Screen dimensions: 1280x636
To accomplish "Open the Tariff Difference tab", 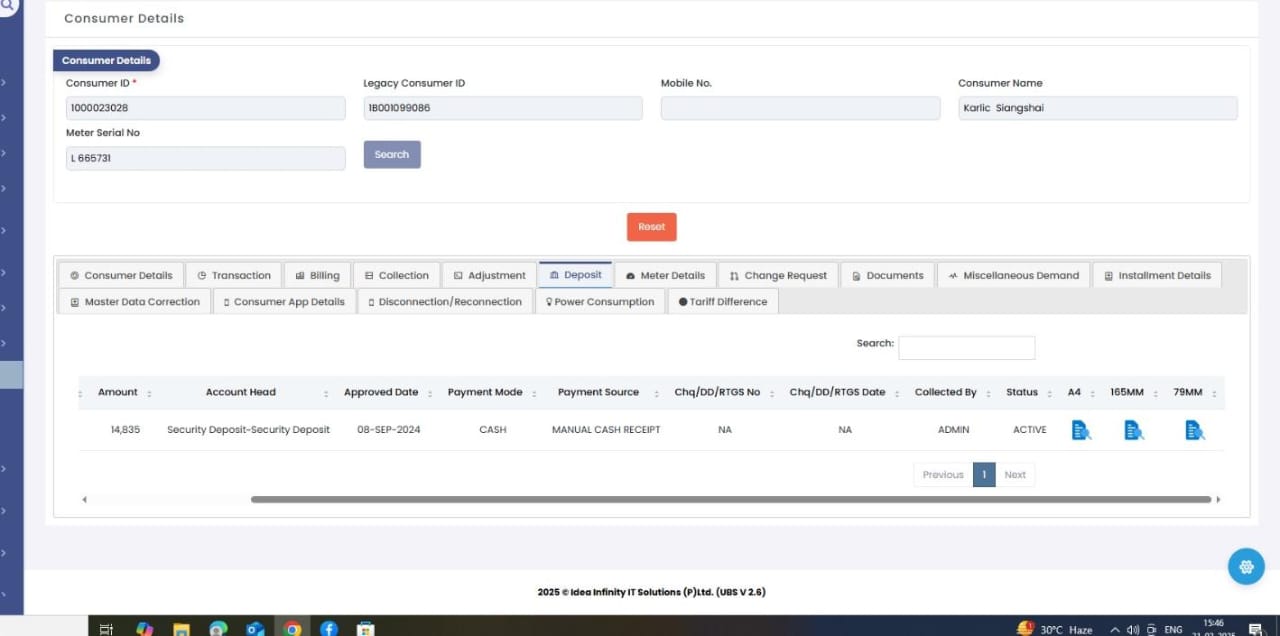I will coord(722,301).
